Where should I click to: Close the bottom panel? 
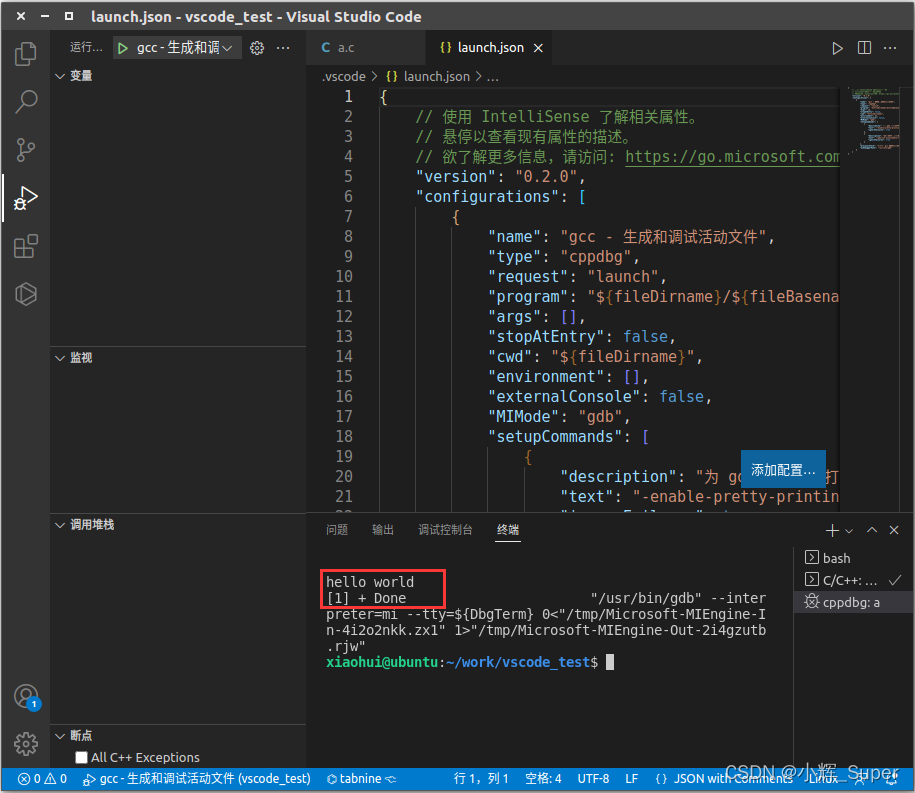pos(893,530)
